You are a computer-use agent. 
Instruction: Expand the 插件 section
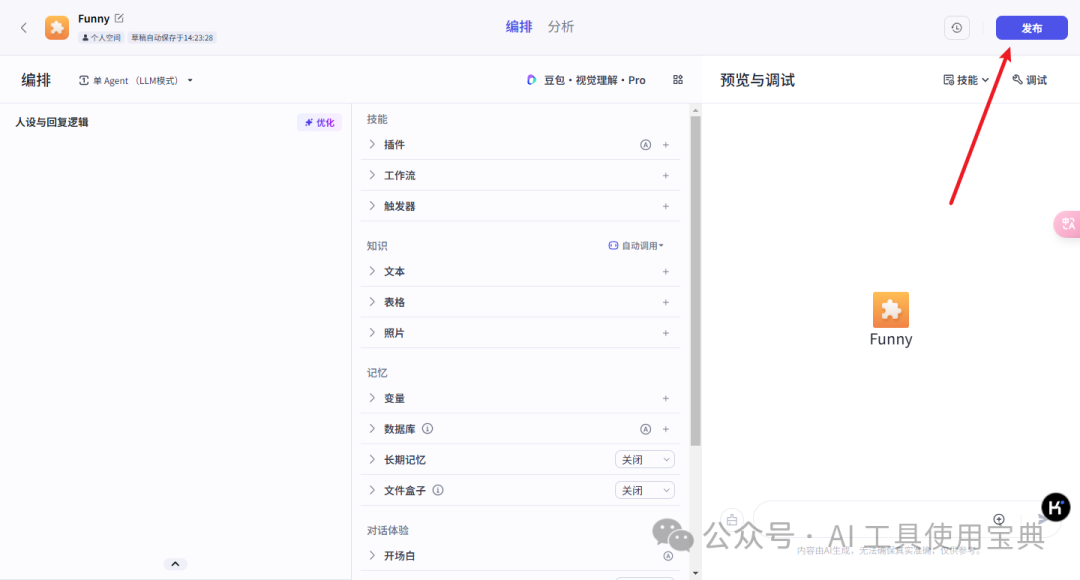pyautogui.click(x=372, y=145)
